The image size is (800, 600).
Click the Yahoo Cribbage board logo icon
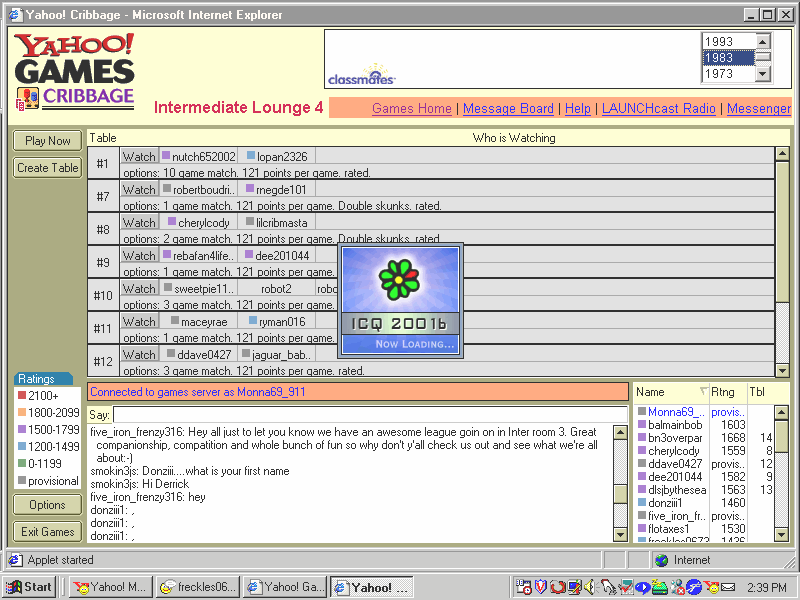[x=28, y=98]
